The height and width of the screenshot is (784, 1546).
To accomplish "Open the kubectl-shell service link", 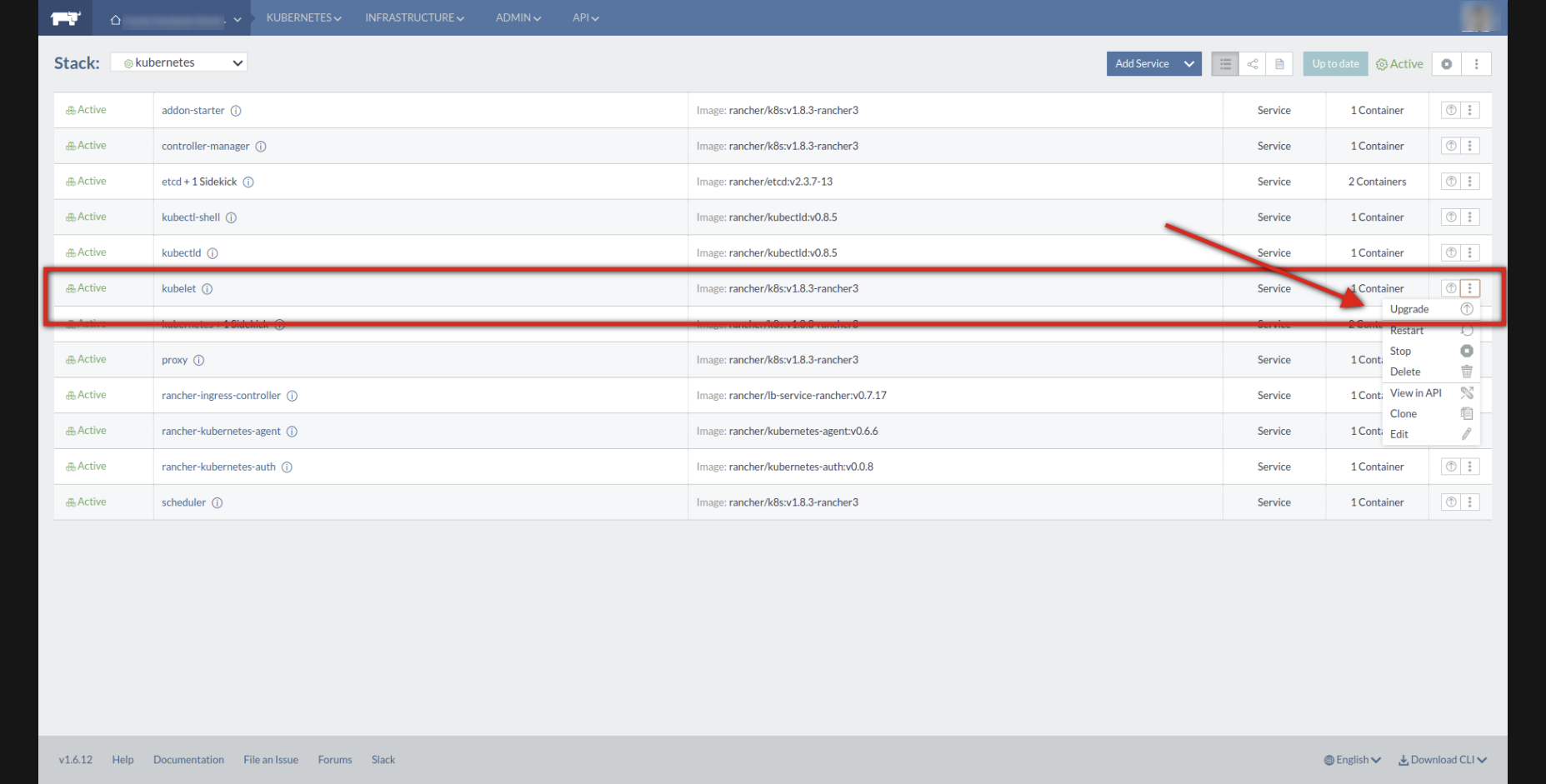I will [x=190, y=217].
